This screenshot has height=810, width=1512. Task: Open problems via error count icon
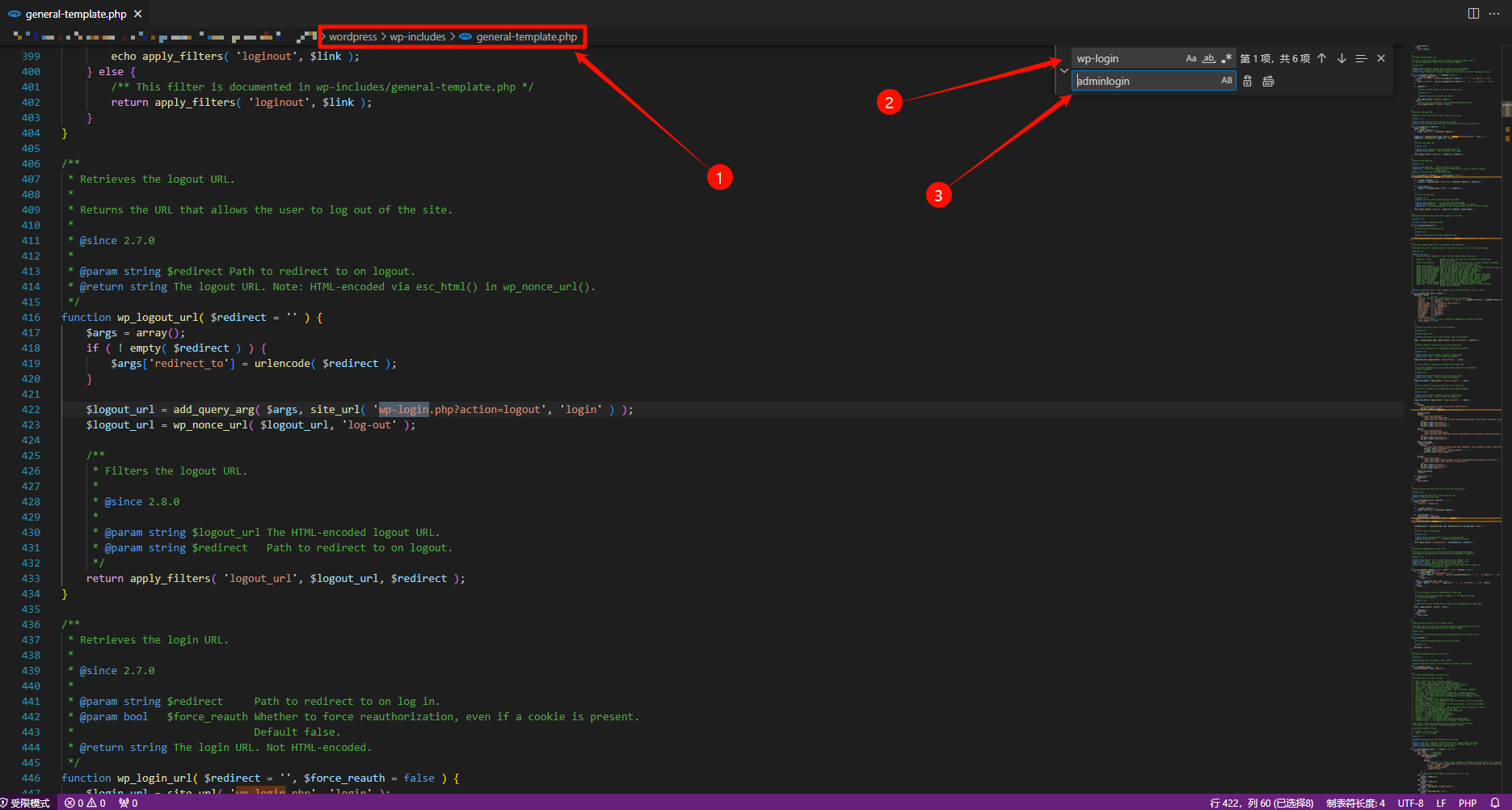point(74,803)
